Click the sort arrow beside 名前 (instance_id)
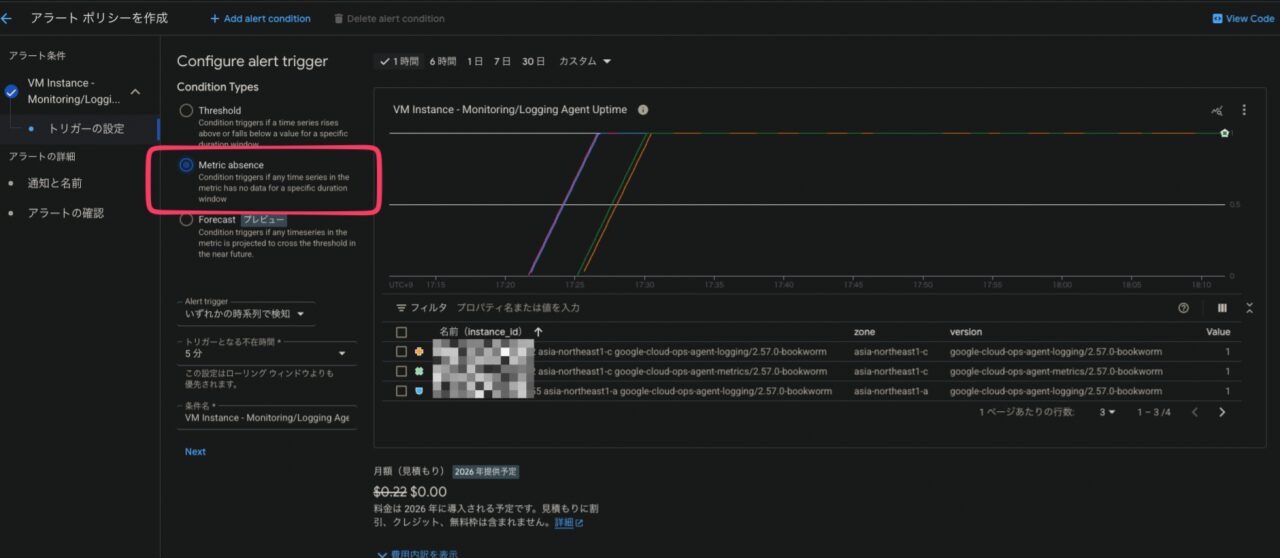 pyautogui.click(x=538, y=332)
